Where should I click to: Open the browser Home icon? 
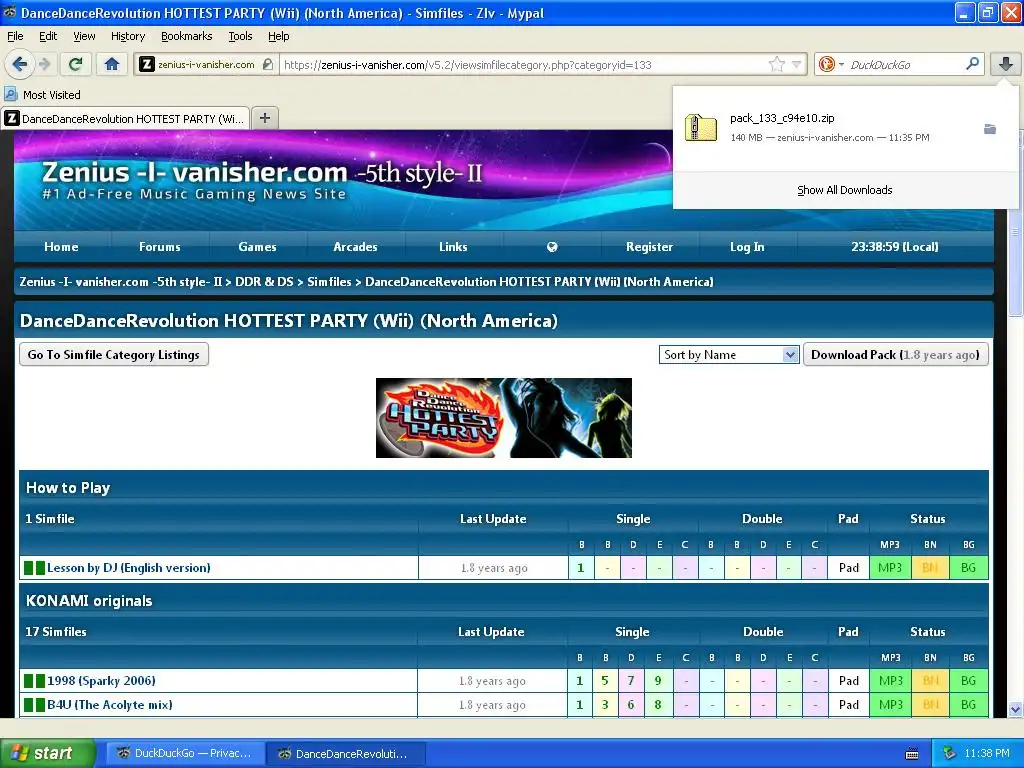click(112, 64)
